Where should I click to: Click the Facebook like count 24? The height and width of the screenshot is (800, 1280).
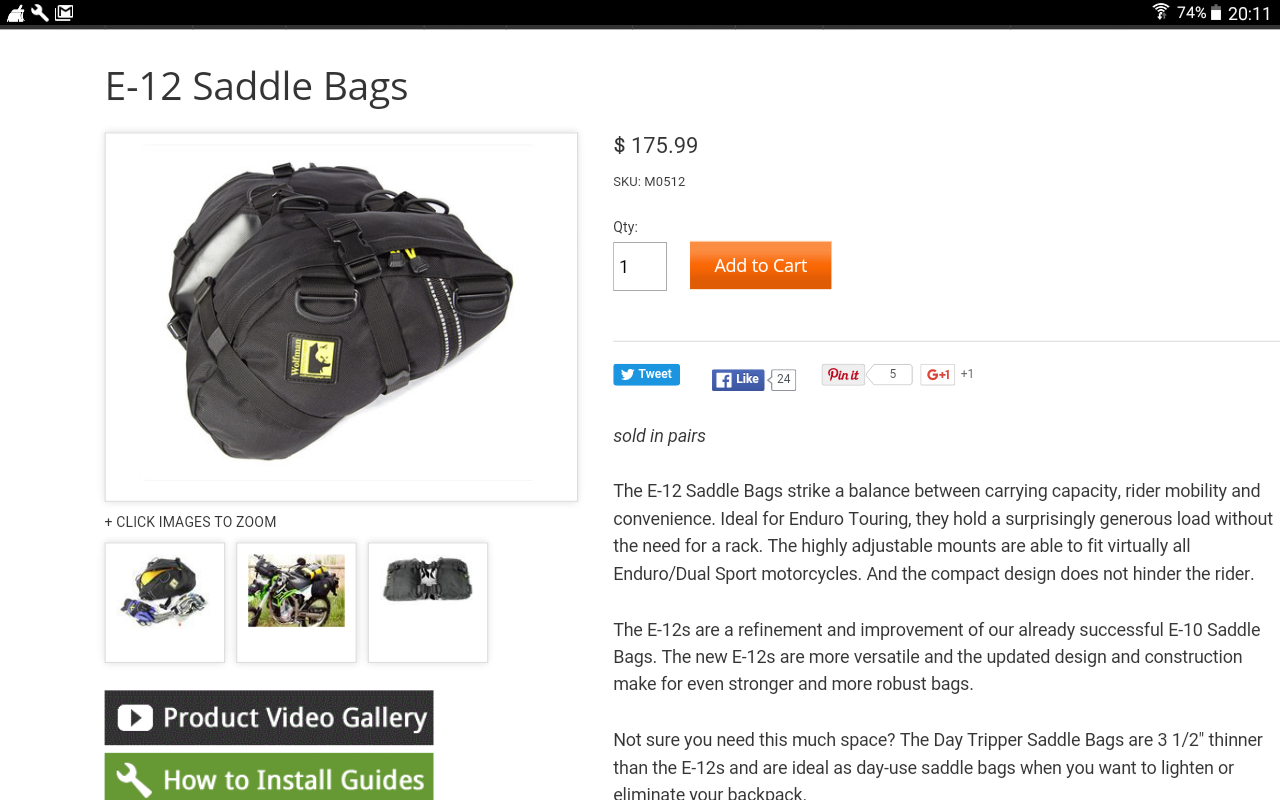[783, 380]
